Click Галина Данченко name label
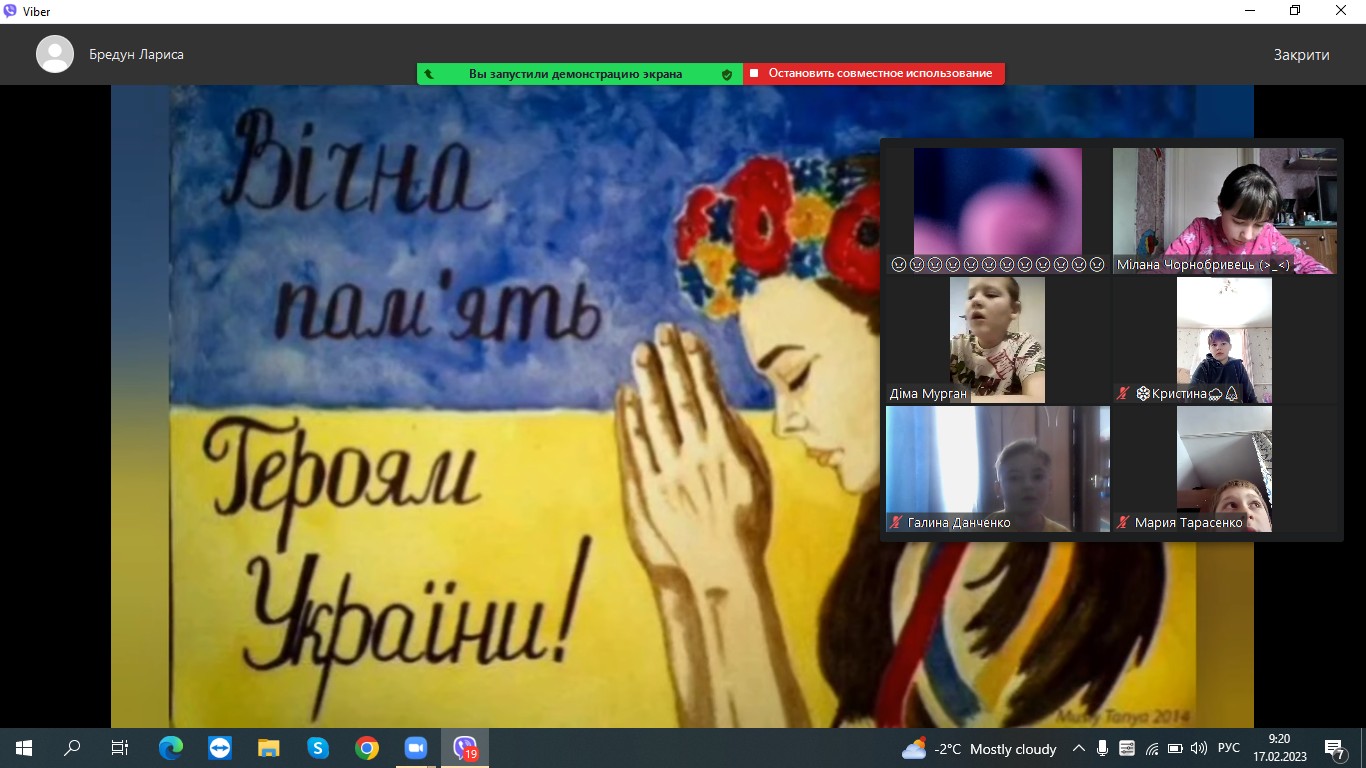Image resolution: width=1366 pixels, height=768 pixels. (x=959, y=523)
